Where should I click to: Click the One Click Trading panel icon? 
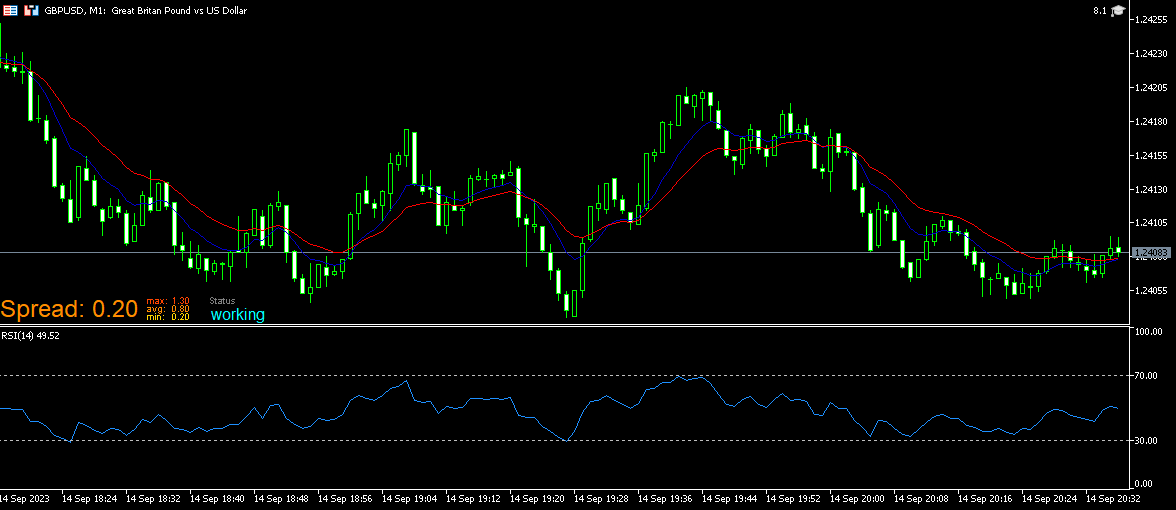point(32,10)
